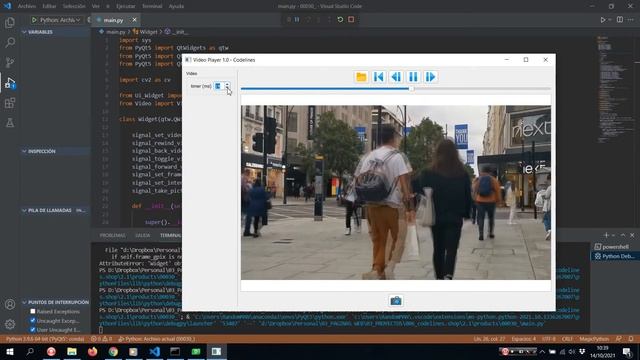
Task: Enable the Raised Exceptions checkbox
Action: pyautogui.click(x=33, y=311)
